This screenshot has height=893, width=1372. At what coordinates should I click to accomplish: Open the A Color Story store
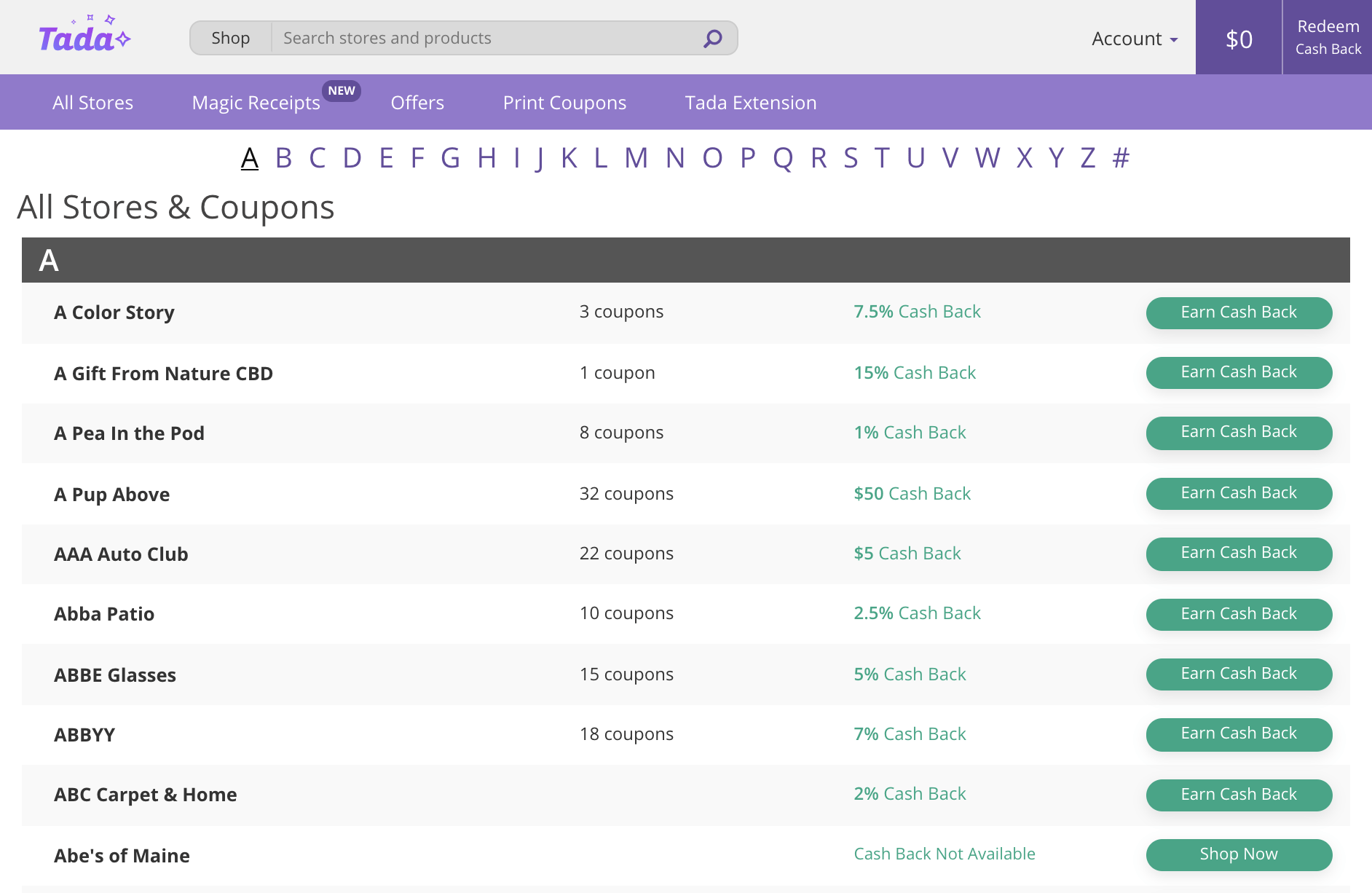point(114,312)
